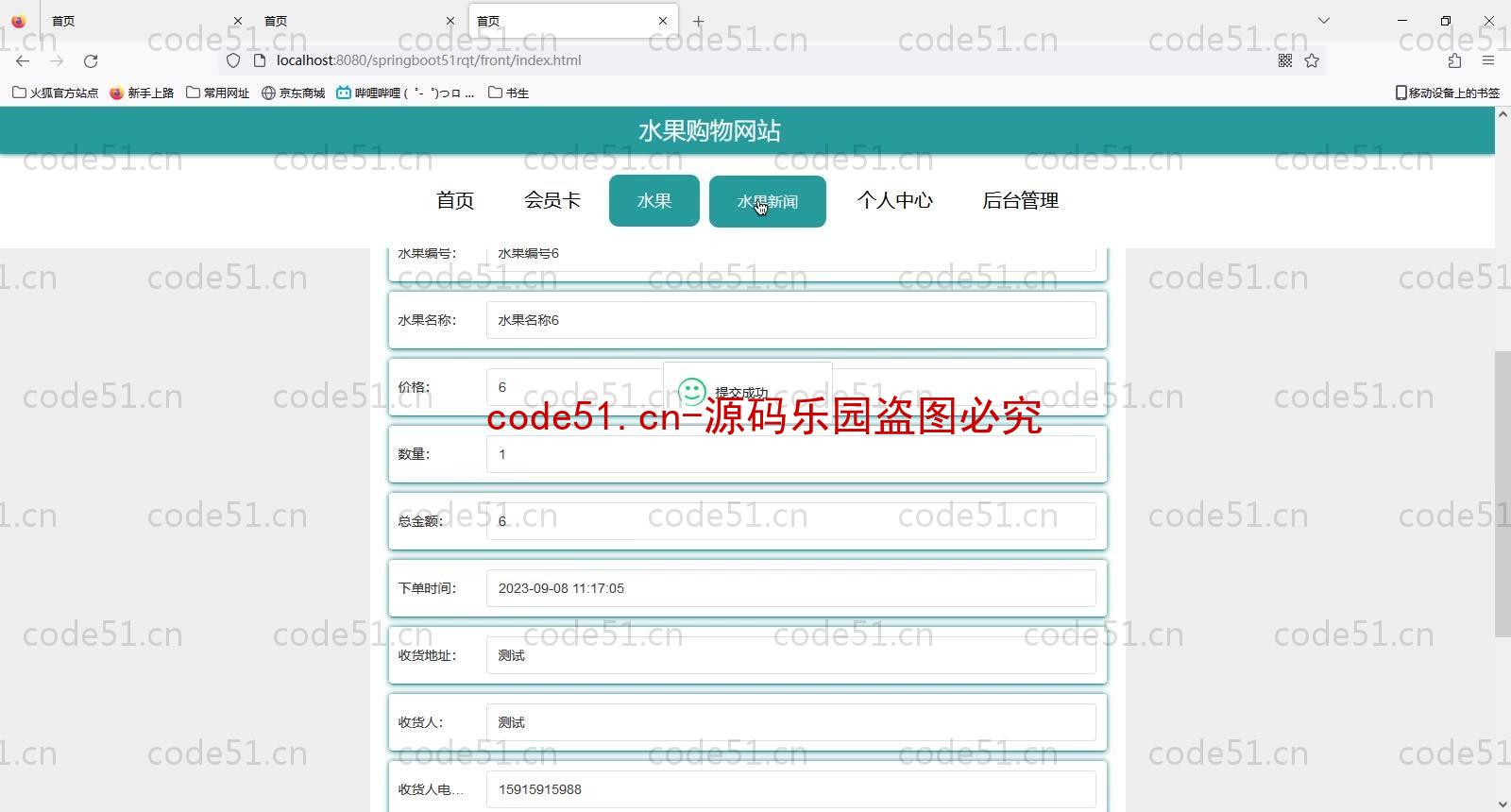Viewport: 1511px width, 812px height.
Task: Go to 首页 in site navigation
Action: pos(455,200)
